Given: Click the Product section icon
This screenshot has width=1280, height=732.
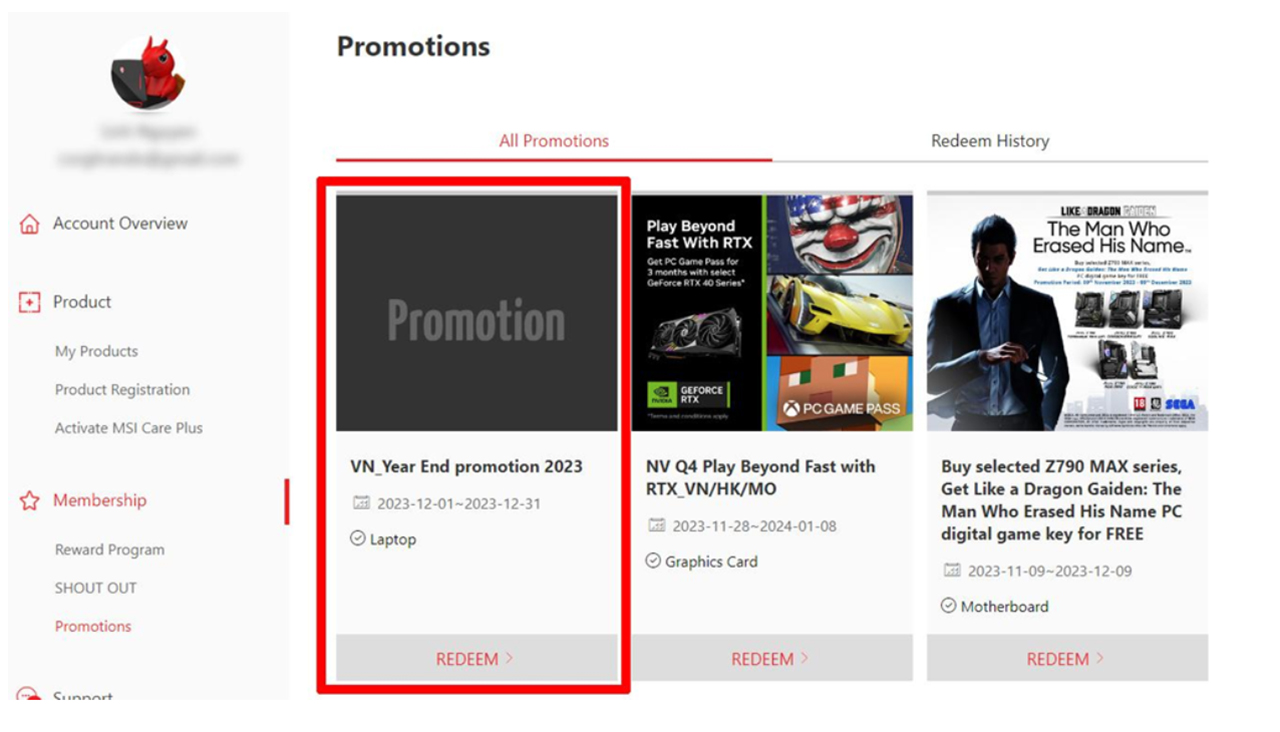Looking at the screenshot, I should pyautogui.click(x=30, y=302).
